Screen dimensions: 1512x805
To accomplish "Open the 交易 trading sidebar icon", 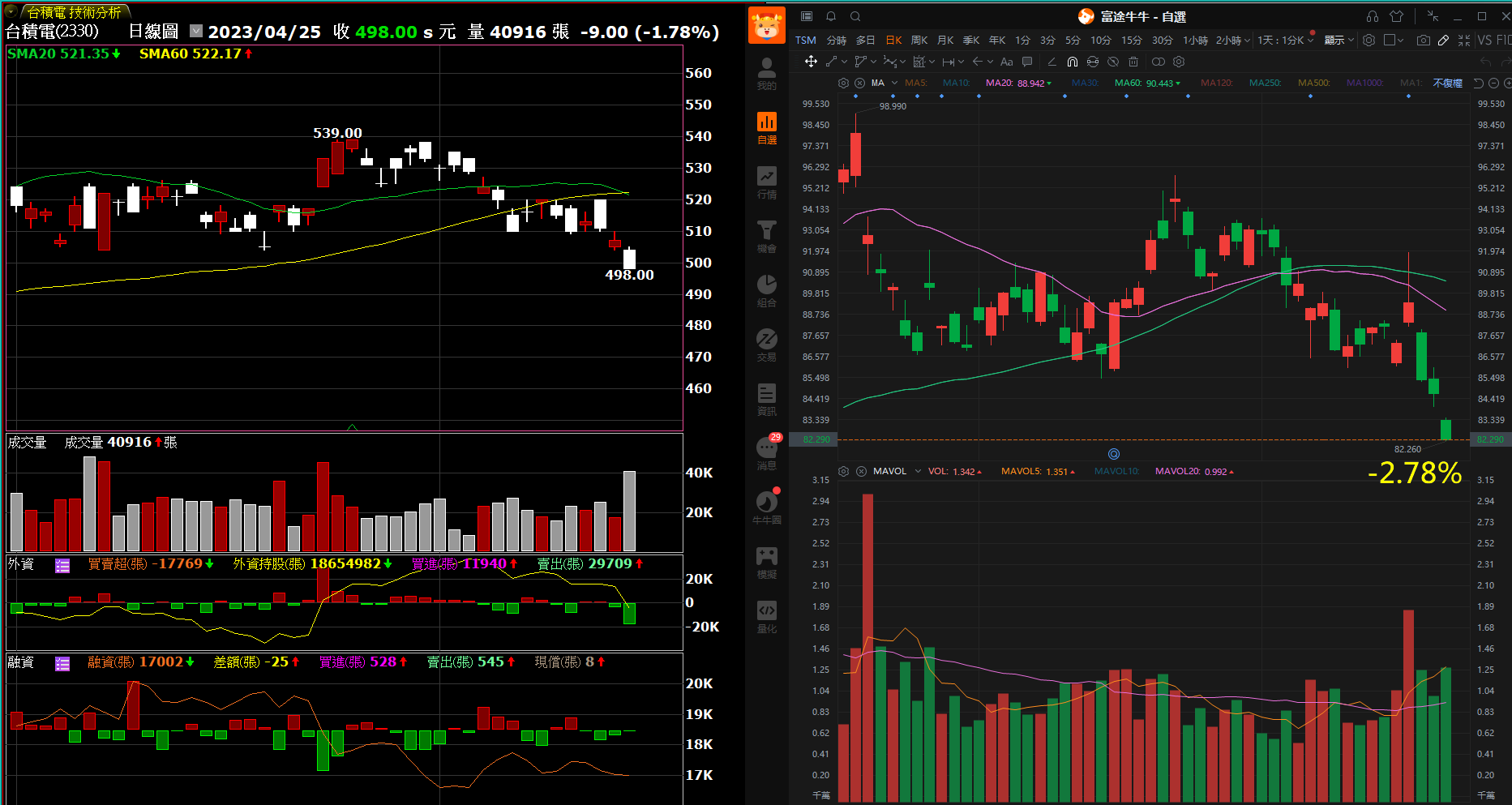I will [766, 345].
